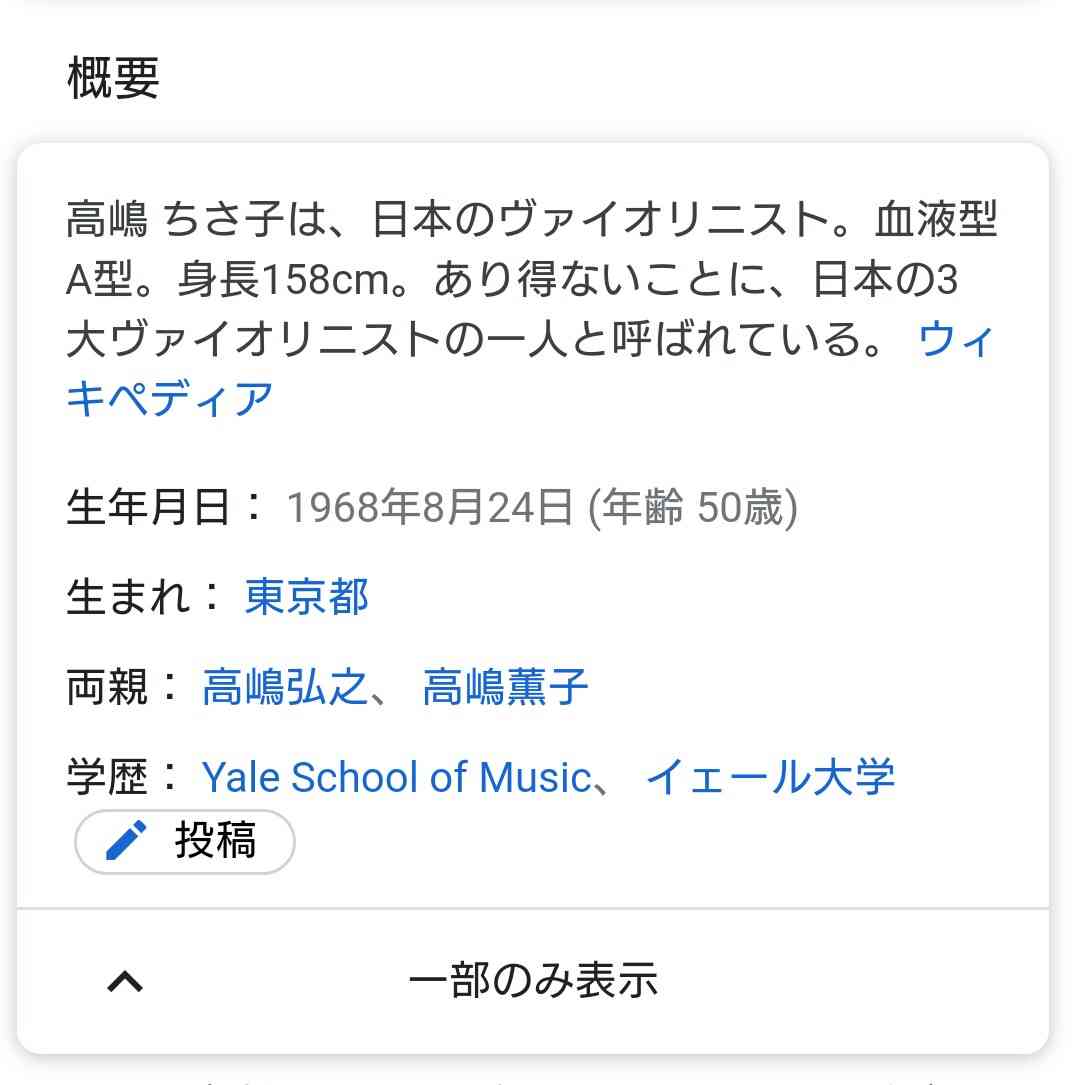Image resolution: width=1073 pixels, height=1085 pixels.
Task: Select the 一部のみ表示 text
Action: pyautogui.click(x=533, y=981)
